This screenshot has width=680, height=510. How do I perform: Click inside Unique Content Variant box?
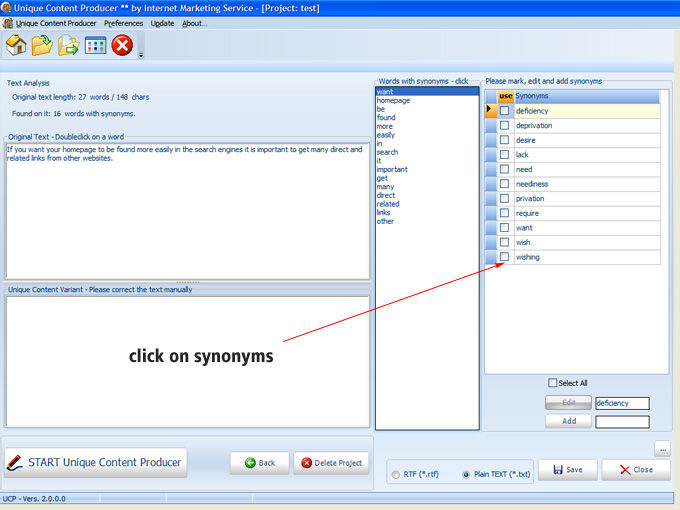coord(187,361)
